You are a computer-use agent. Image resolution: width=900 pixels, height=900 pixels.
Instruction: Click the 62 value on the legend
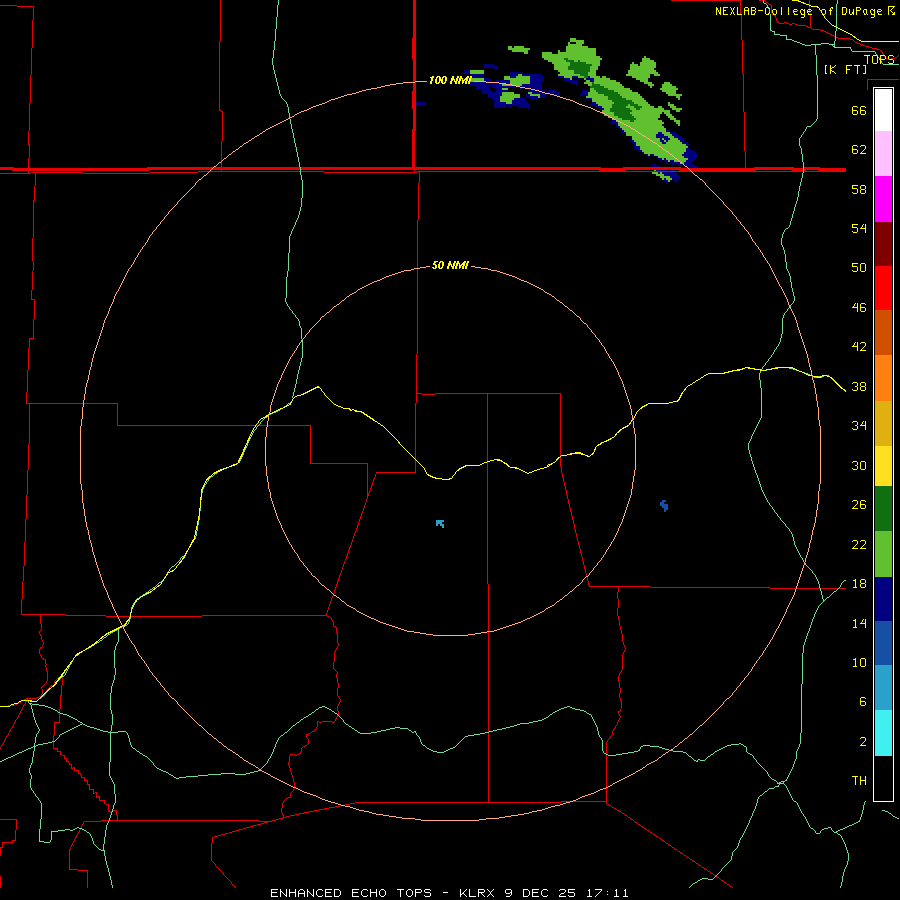859,149
